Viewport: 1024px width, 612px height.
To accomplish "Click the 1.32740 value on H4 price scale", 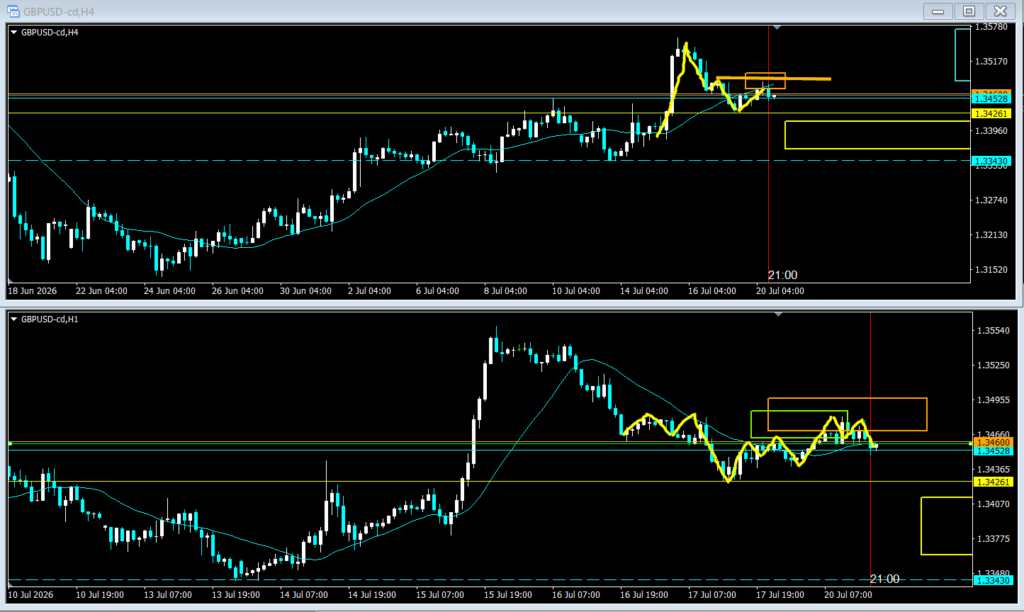I will pos(991,200).
